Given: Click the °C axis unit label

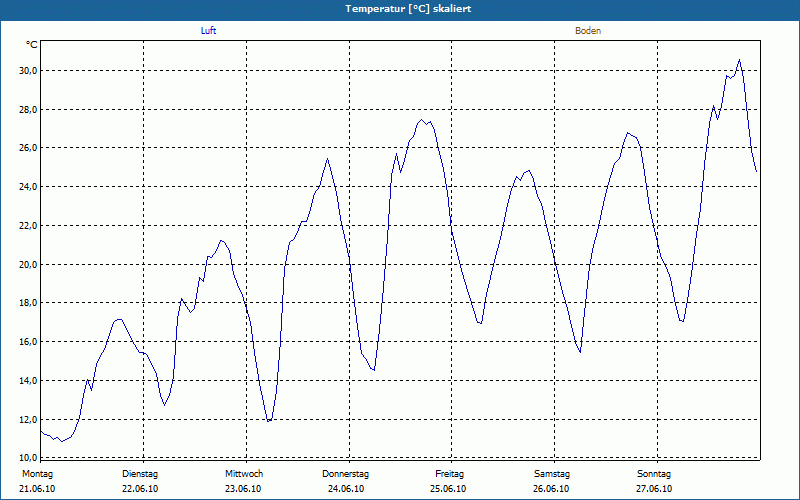Looking at the screenshot, I should 32,45.
